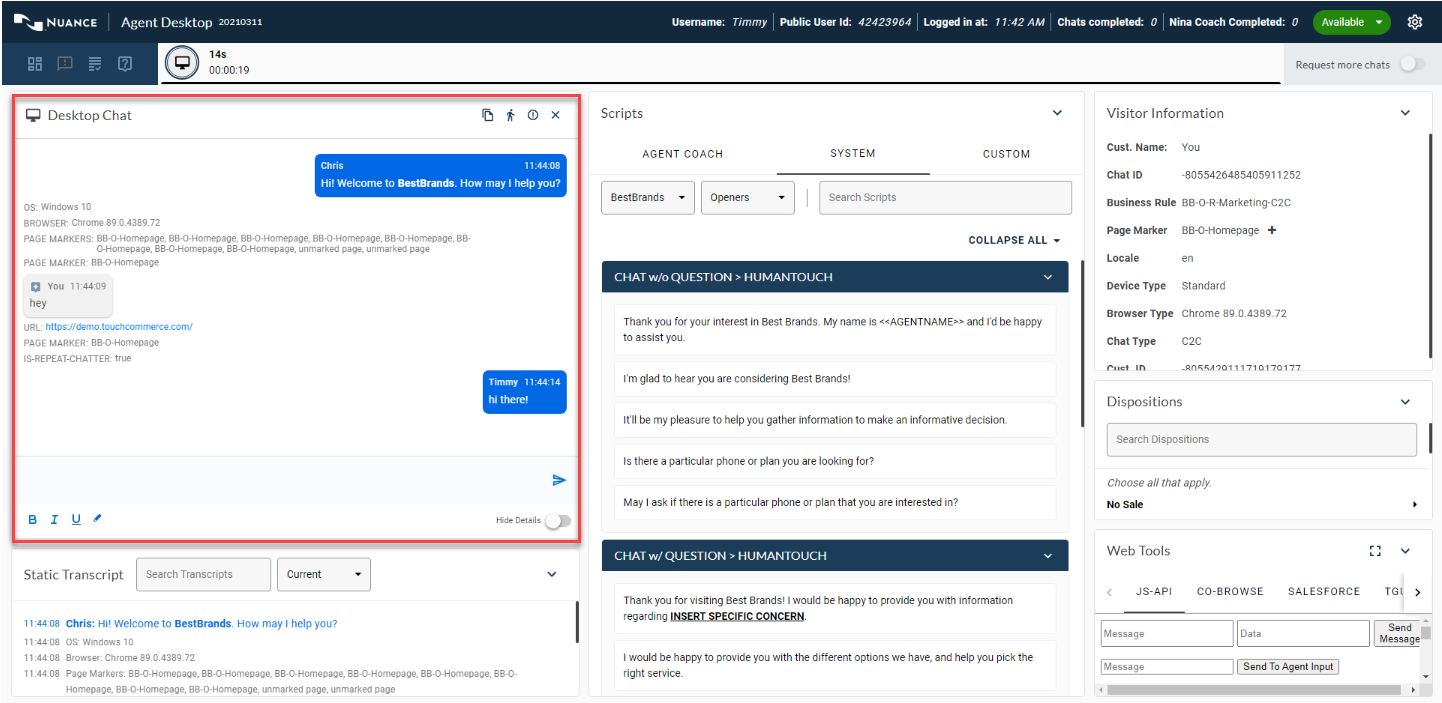This screenshot has width=1442, height=703.
Task: Toggle the Hide Details switch
Action: click(558, 520)
